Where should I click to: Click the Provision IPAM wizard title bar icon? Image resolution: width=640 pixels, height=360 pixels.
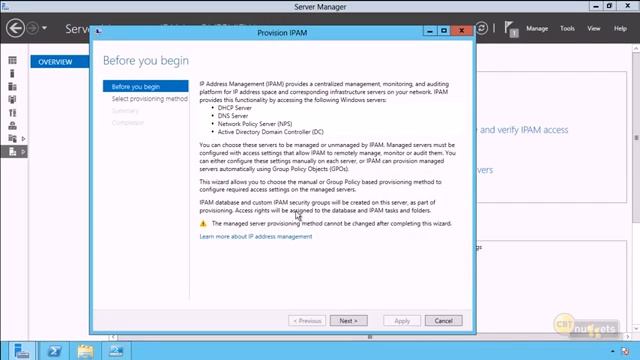98,32
